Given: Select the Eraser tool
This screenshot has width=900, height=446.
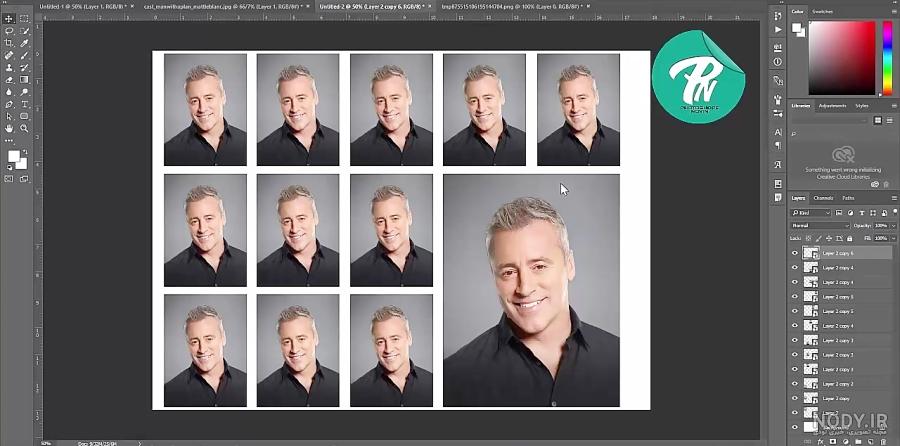Looking at the screenshot, I should coord(9,80).
